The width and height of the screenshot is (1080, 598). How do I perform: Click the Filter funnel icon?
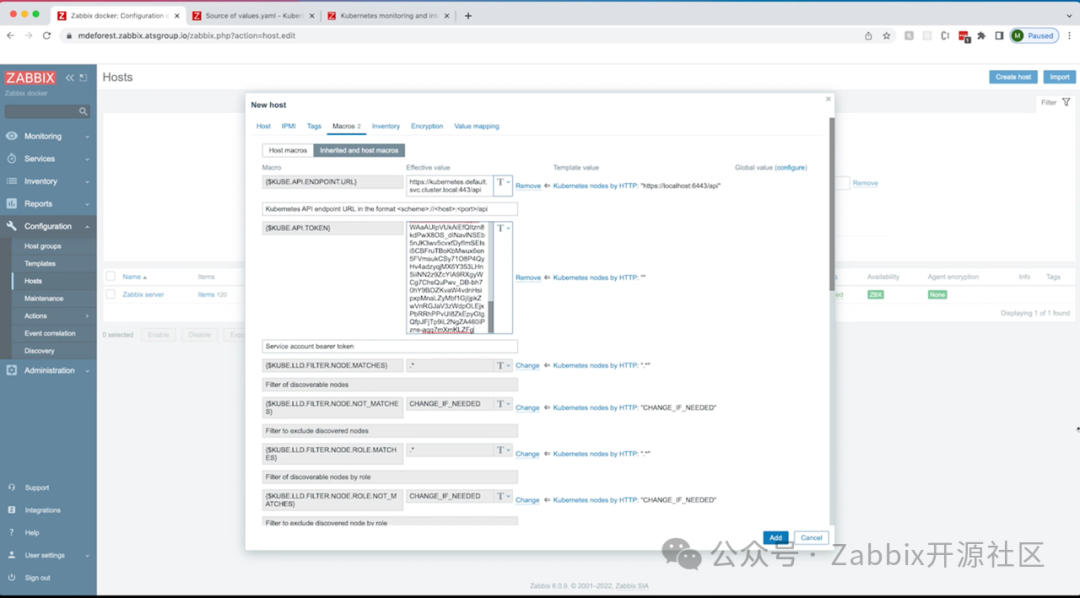(1066, 103)
